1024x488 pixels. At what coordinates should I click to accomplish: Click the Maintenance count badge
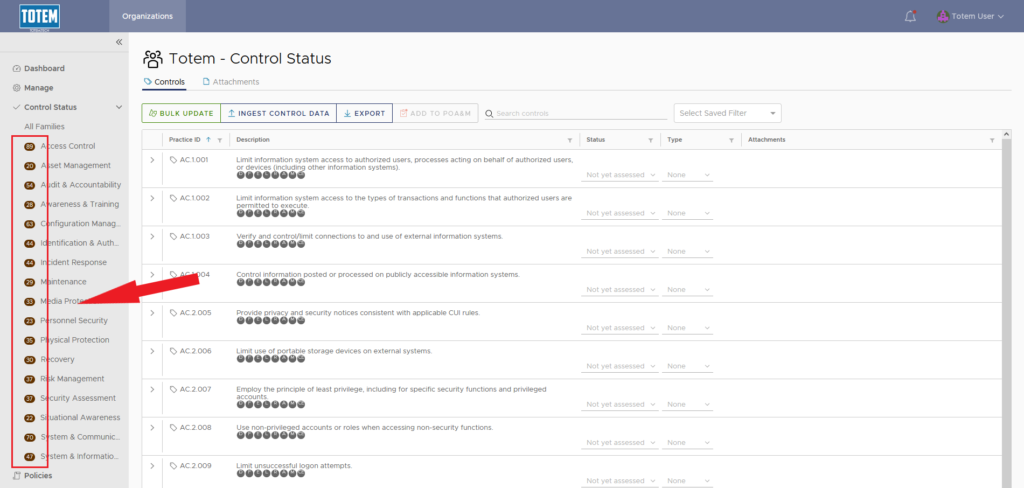point(29,282)
